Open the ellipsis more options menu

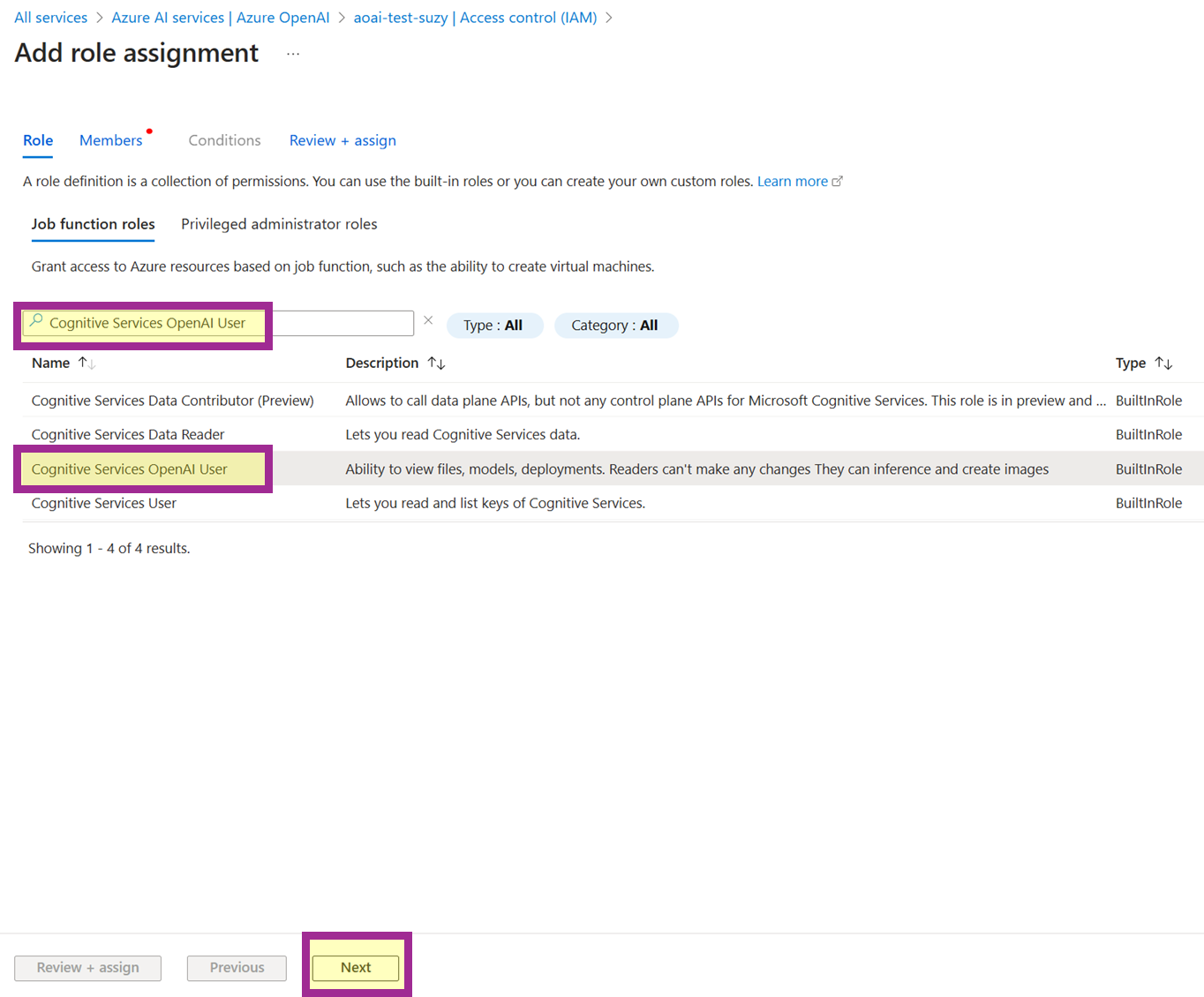click(293, 54)
